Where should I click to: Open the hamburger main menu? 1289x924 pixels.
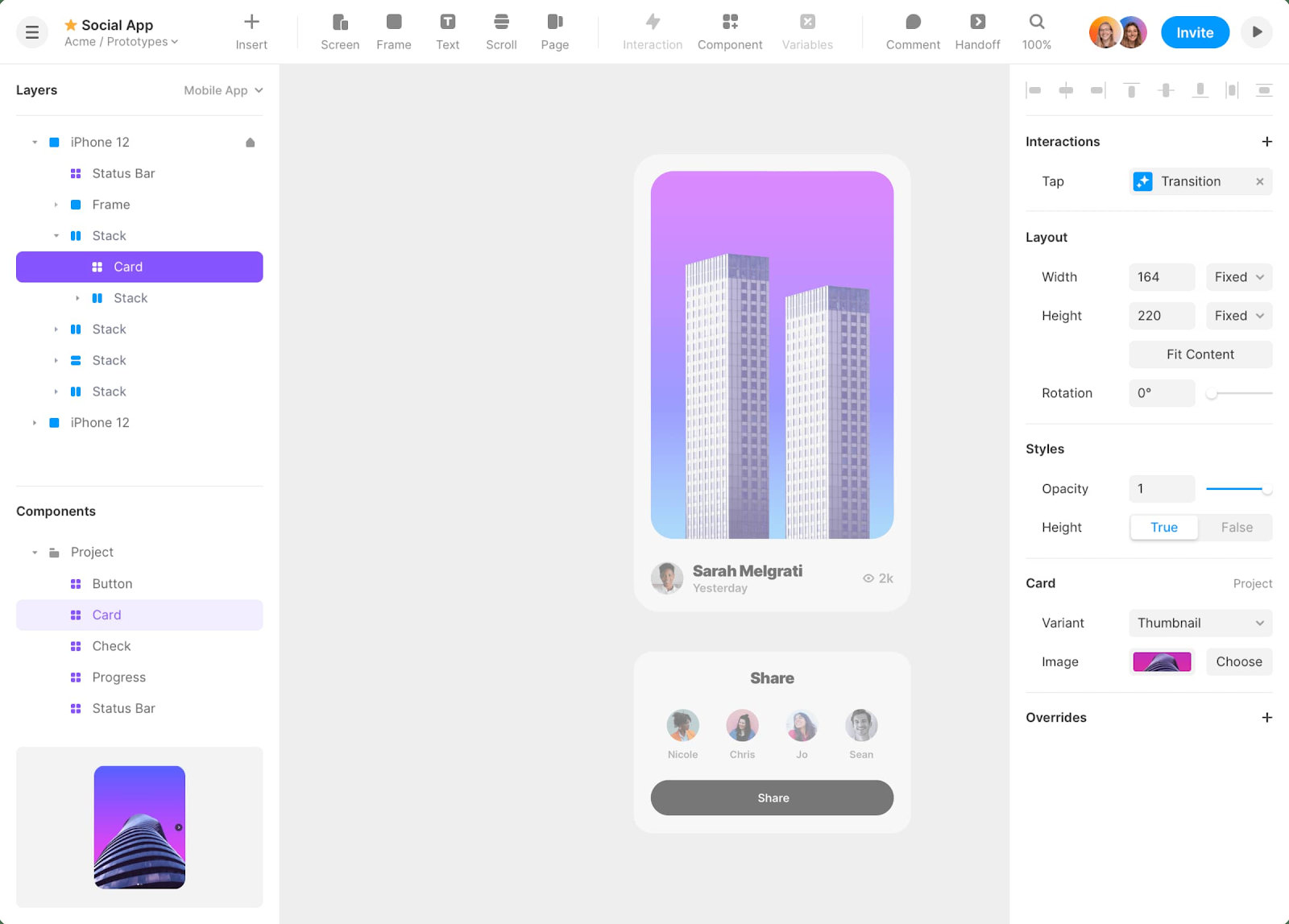(32, 32)
